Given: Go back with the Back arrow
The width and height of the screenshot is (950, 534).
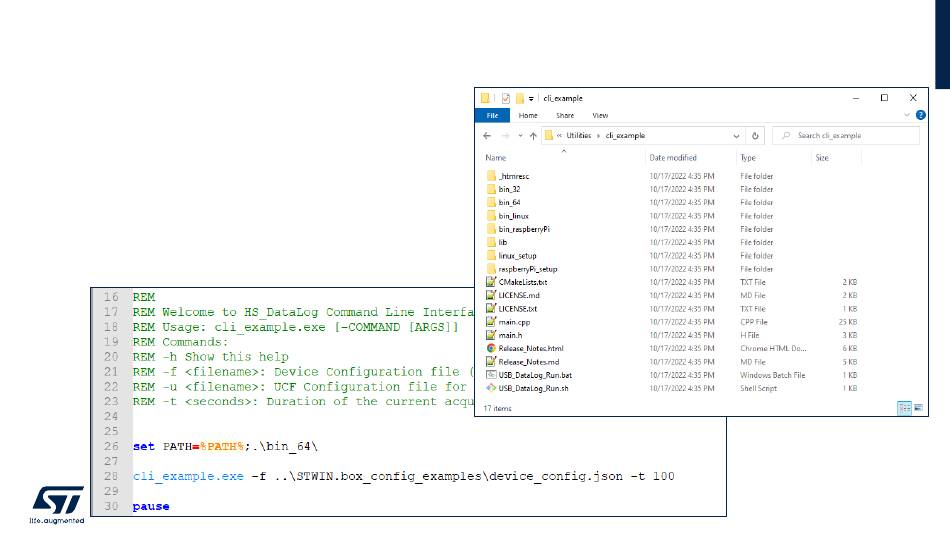Looking at the screenshot, I should (x=487, y=136).
